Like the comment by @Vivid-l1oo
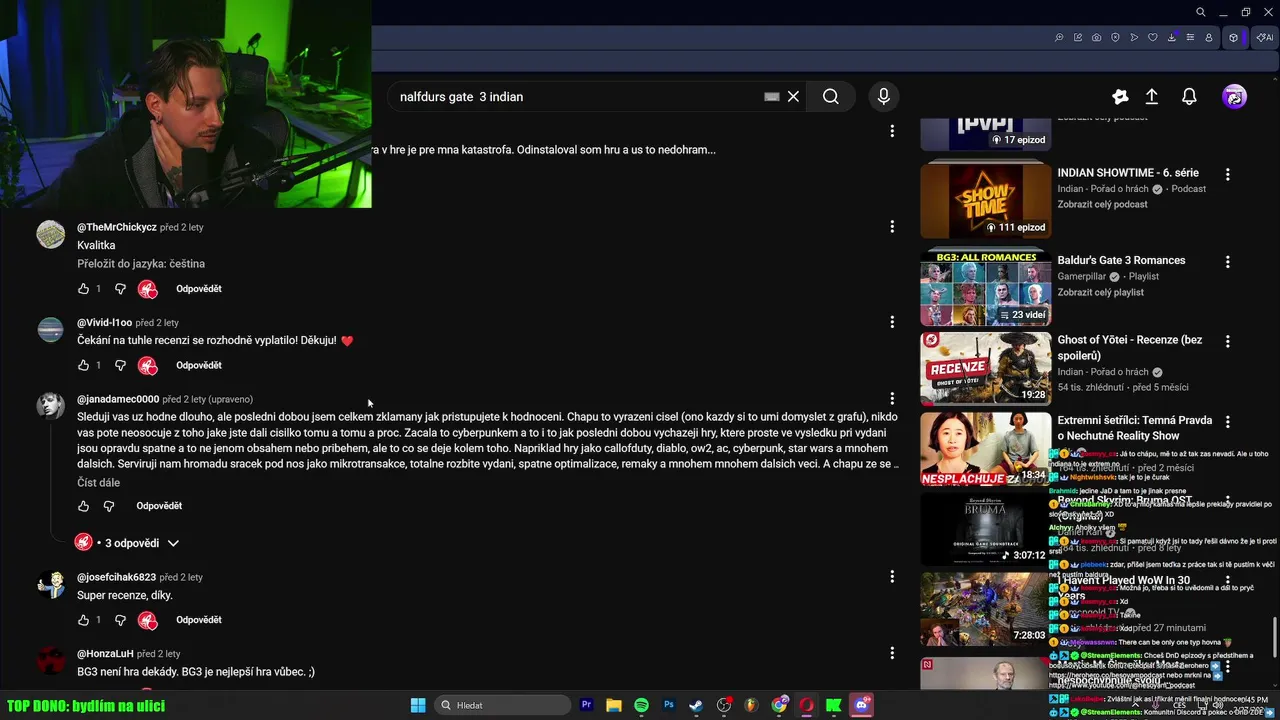The height and width of the screenshot is (720, 1280). point(84,366)
